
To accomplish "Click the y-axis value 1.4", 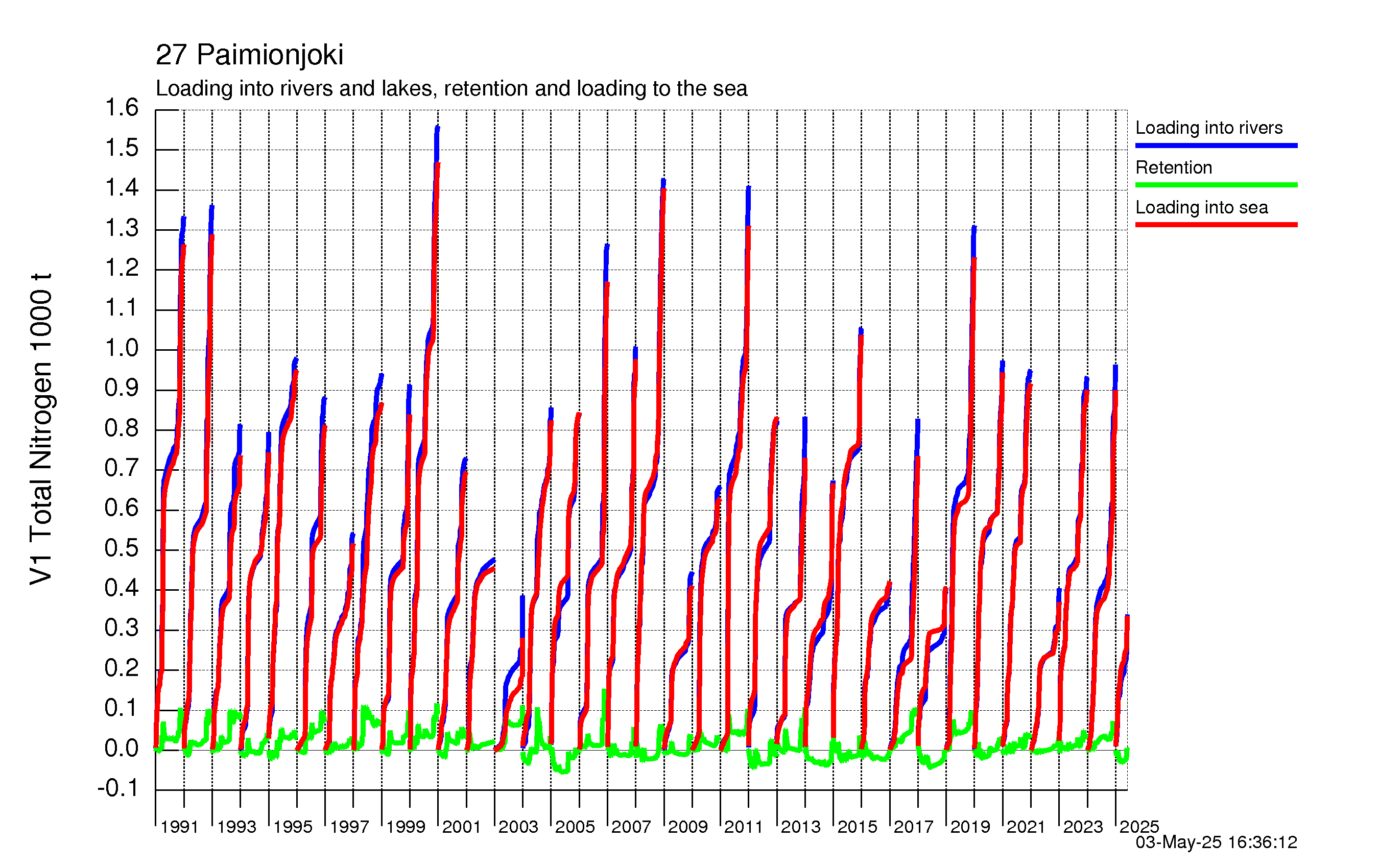I will point(122,188).
